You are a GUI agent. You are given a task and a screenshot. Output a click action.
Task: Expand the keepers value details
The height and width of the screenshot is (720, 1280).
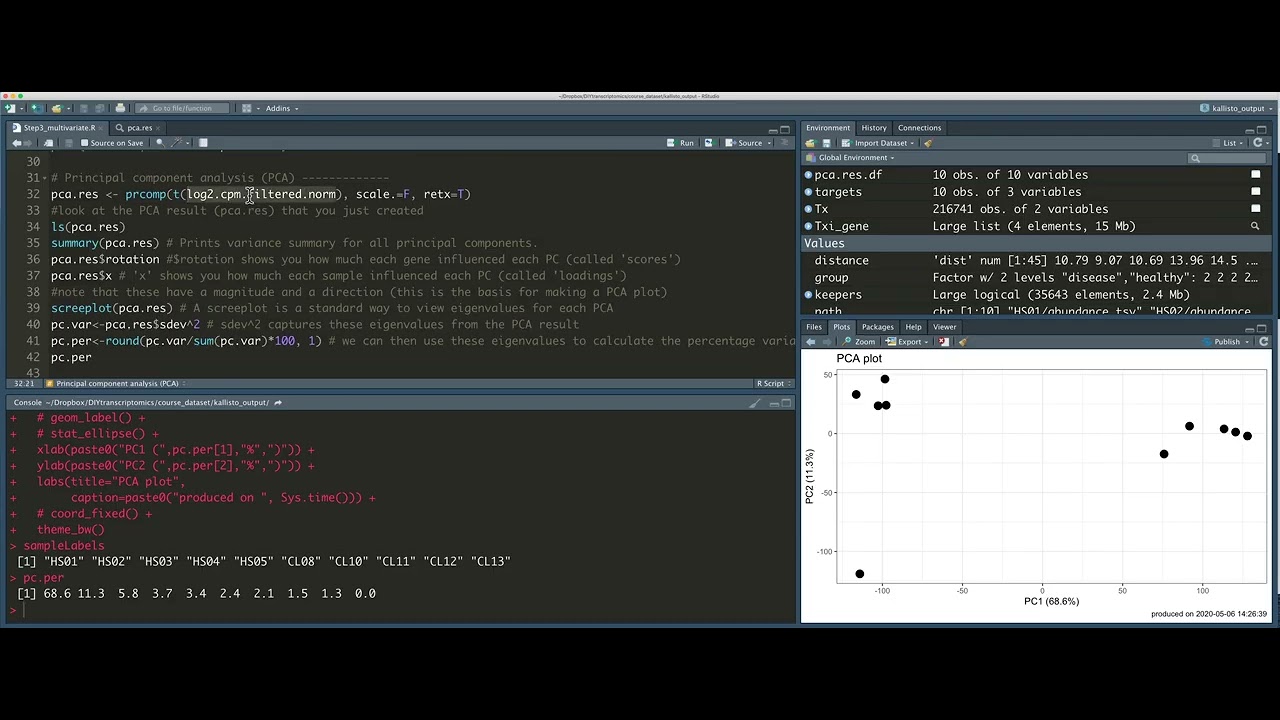808,295
